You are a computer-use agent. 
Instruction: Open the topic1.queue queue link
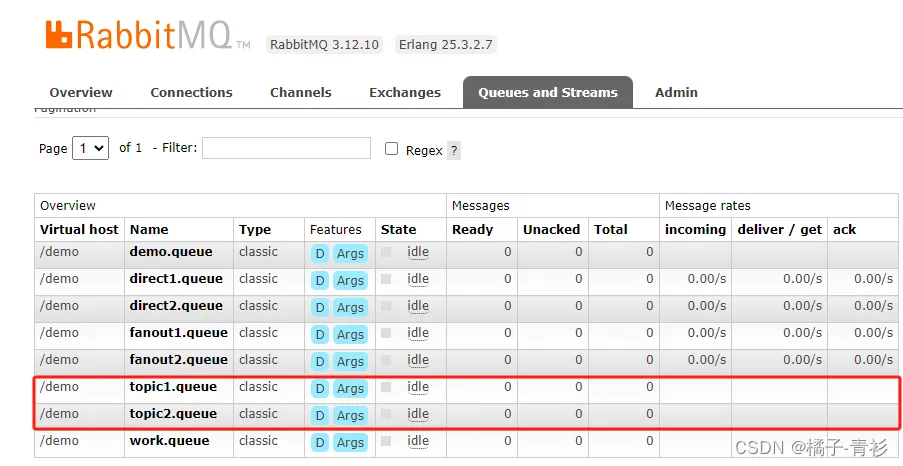click(x=173, y=387)
